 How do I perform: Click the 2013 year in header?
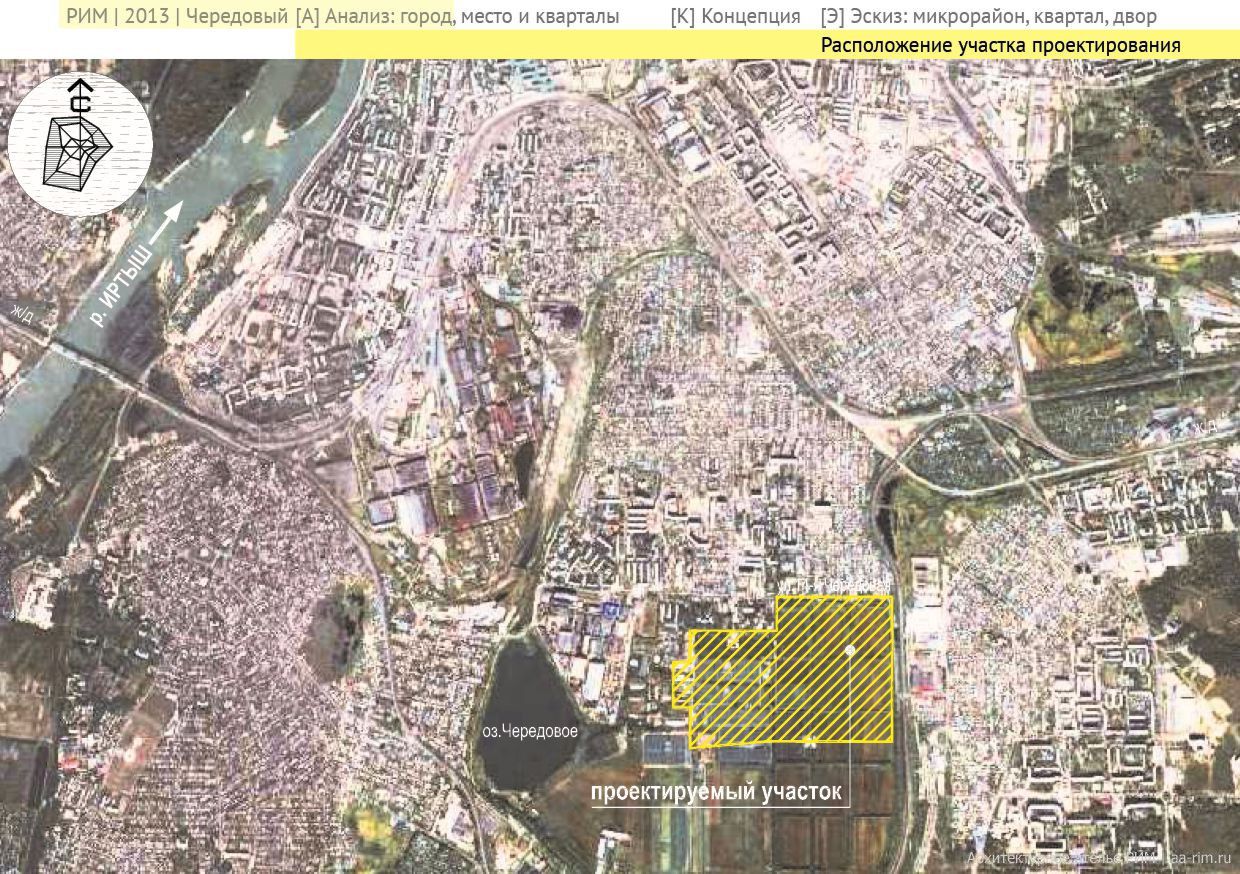tap(149, 17)
